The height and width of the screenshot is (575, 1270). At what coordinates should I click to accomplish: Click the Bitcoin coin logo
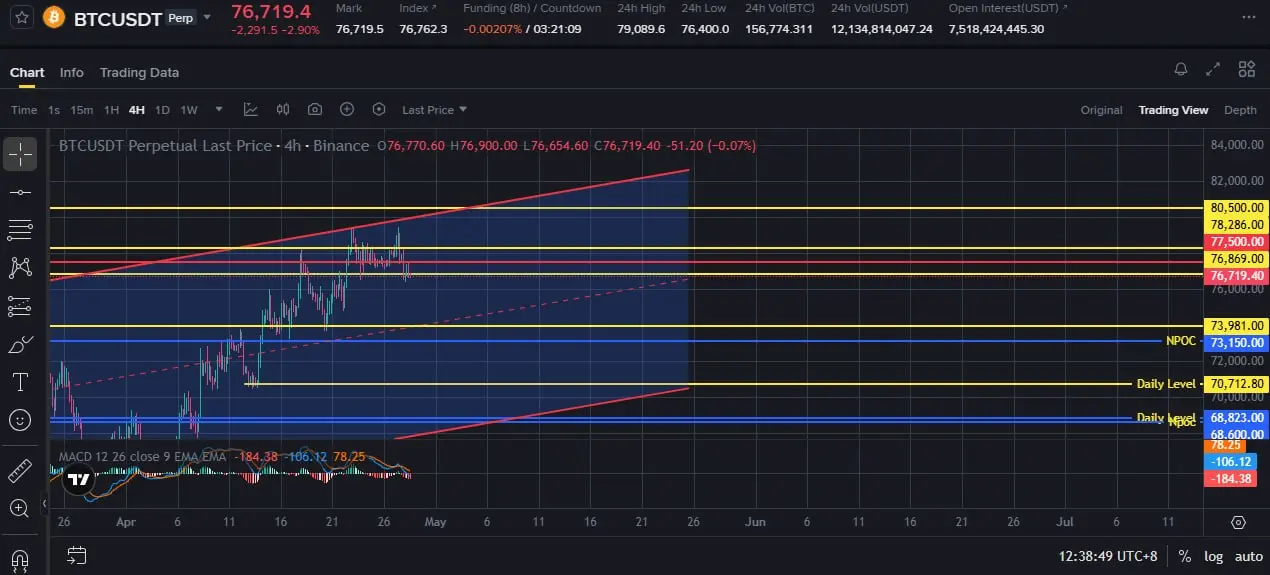click(x=54, y=18)
